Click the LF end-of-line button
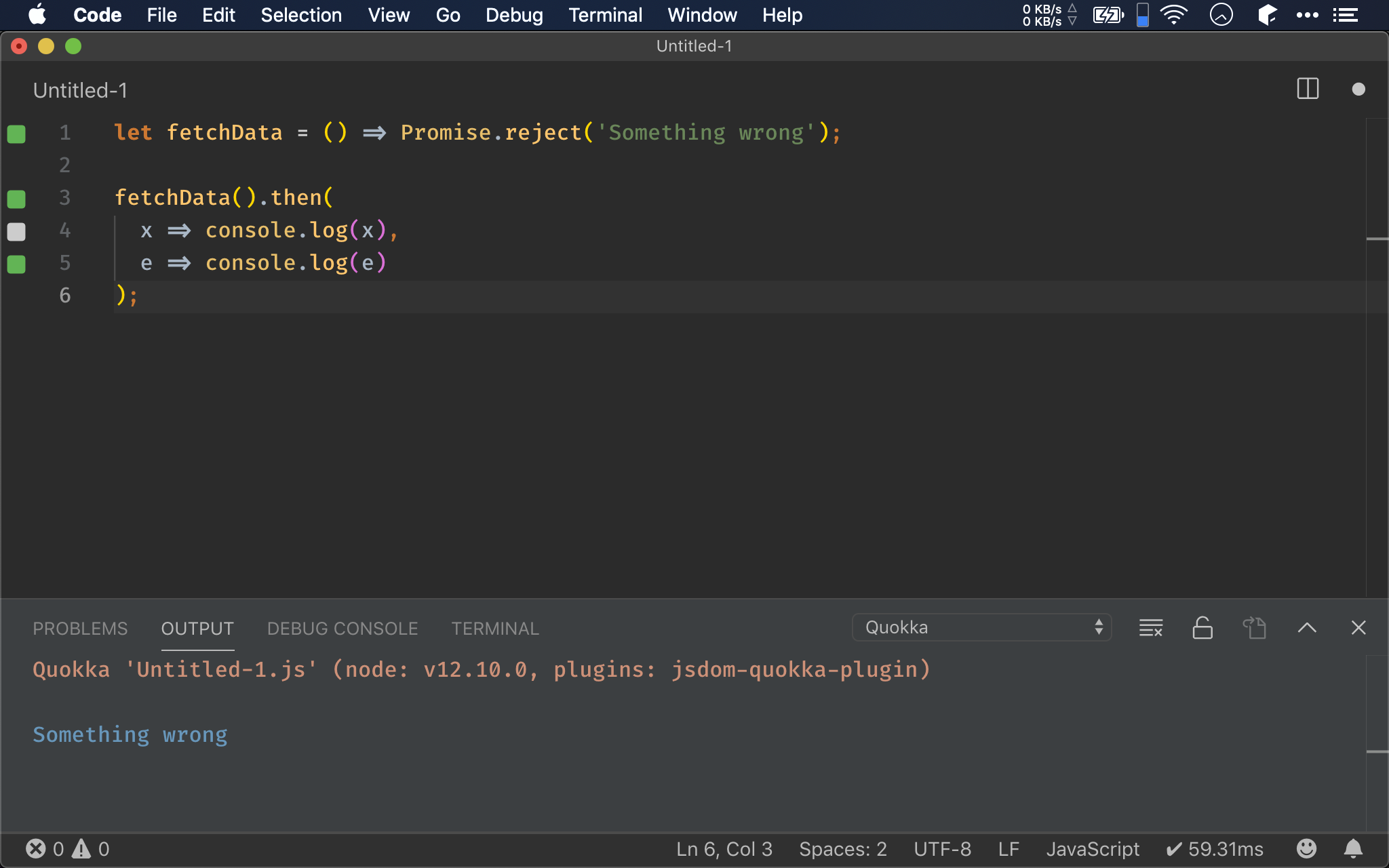The width and height of the screenshot is (1389, 868). click(x=1009, y=849)
